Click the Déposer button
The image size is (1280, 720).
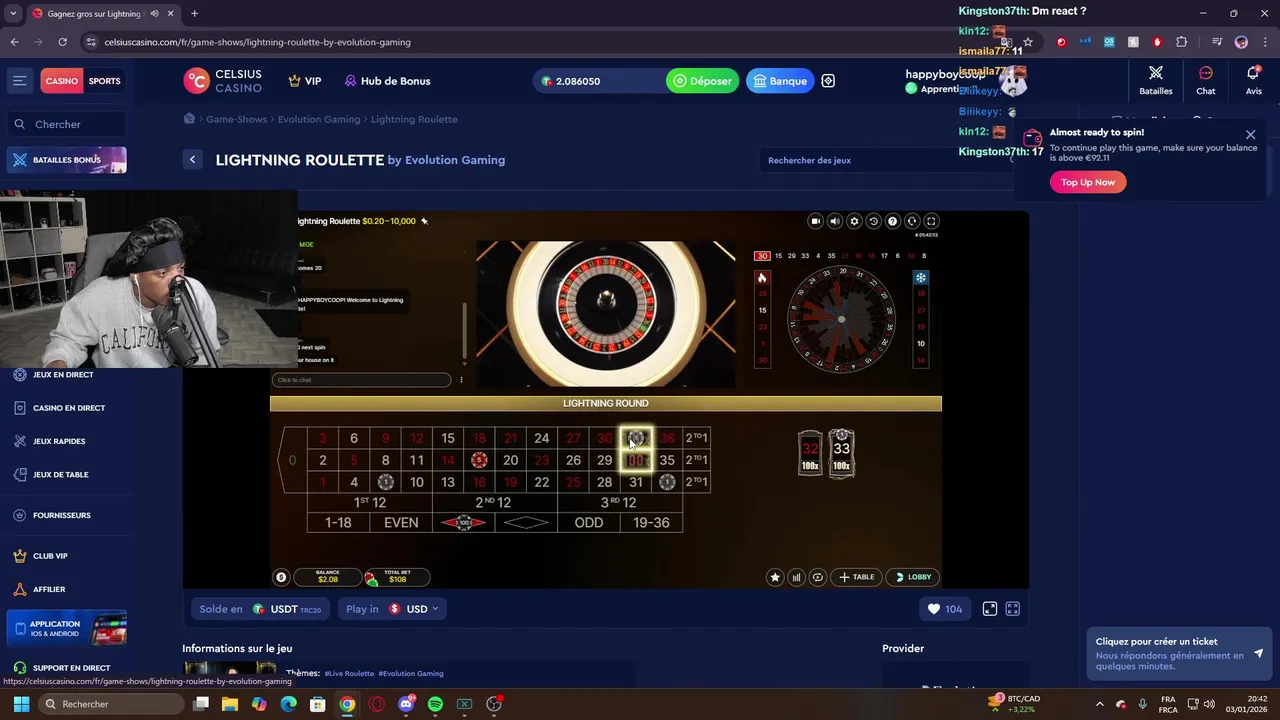(702, 81)
